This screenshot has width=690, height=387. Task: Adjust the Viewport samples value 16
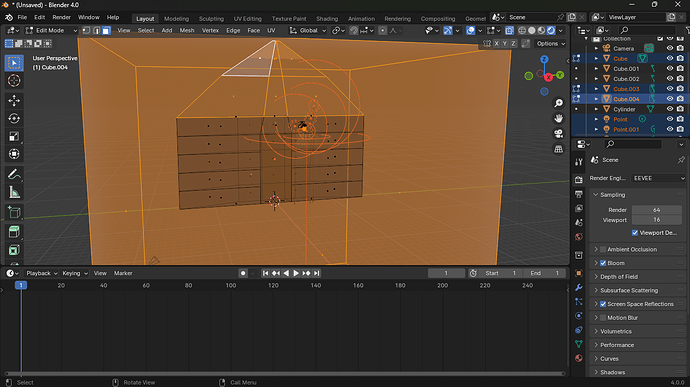[x=657, y=220]
